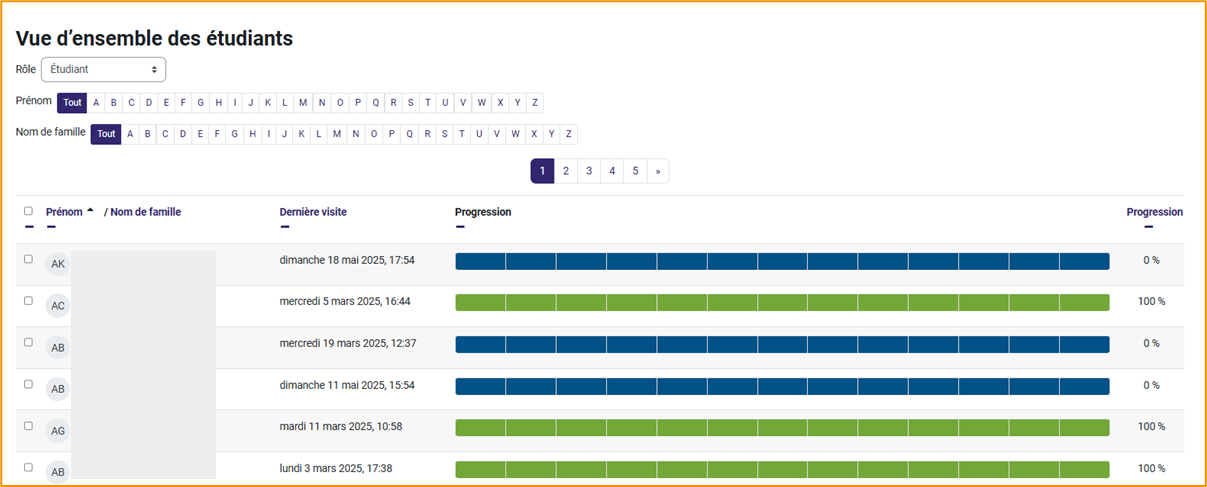Click the ascending sort arrow beside Prénom

click(x=91, y=211)
